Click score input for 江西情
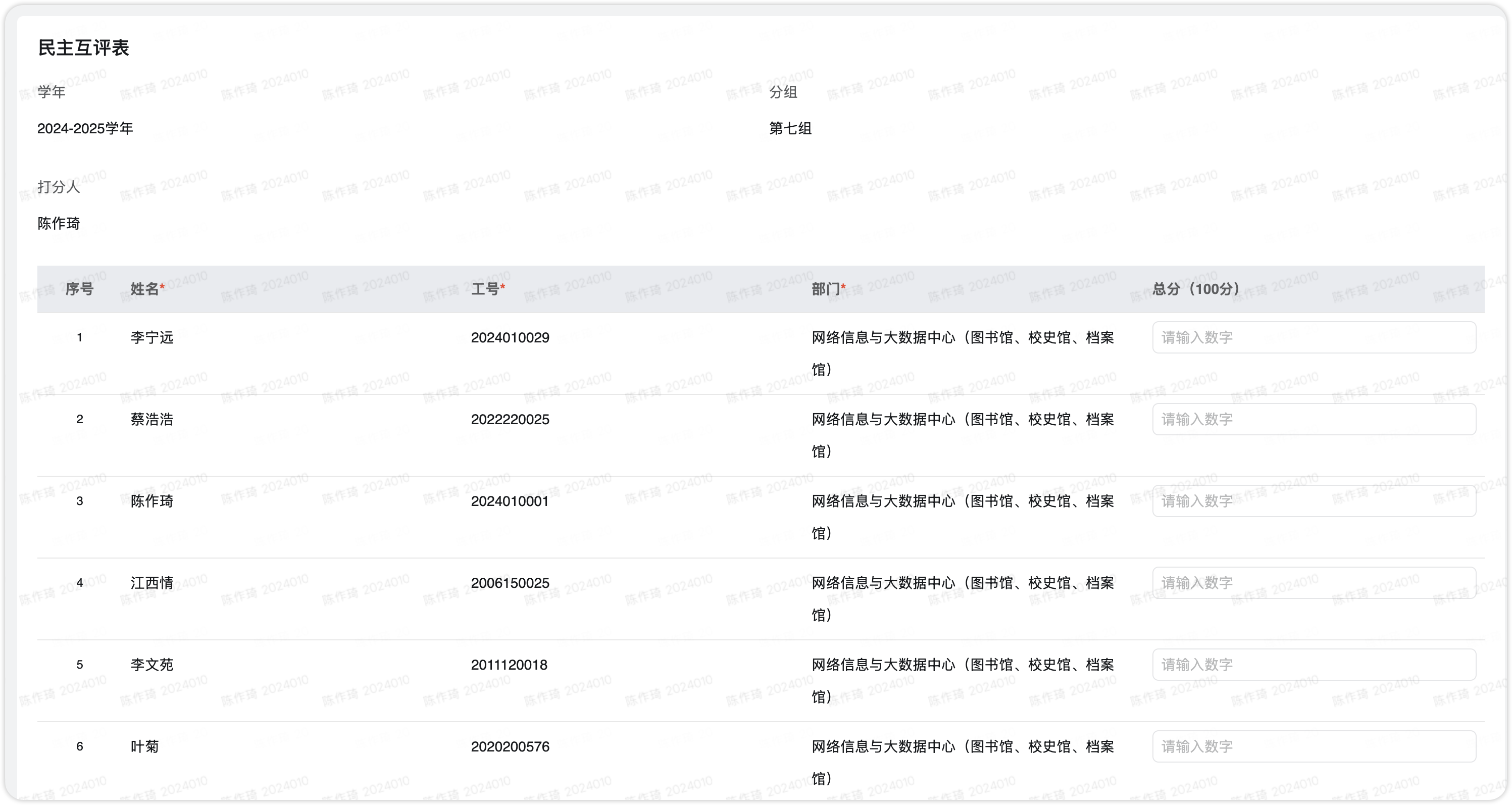The image size is (1512, 805). [x=1314, y=583]
